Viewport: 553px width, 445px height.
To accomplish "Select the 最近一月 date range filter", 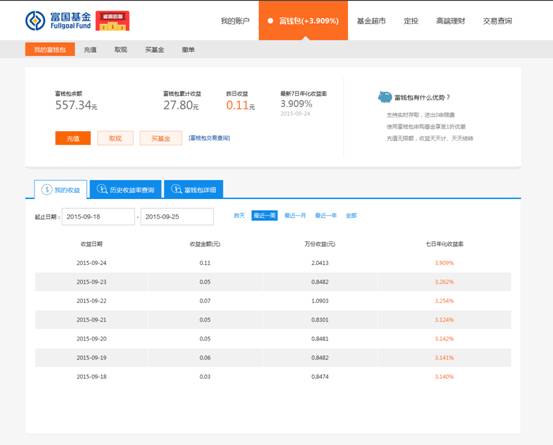I will click(295, 215).
